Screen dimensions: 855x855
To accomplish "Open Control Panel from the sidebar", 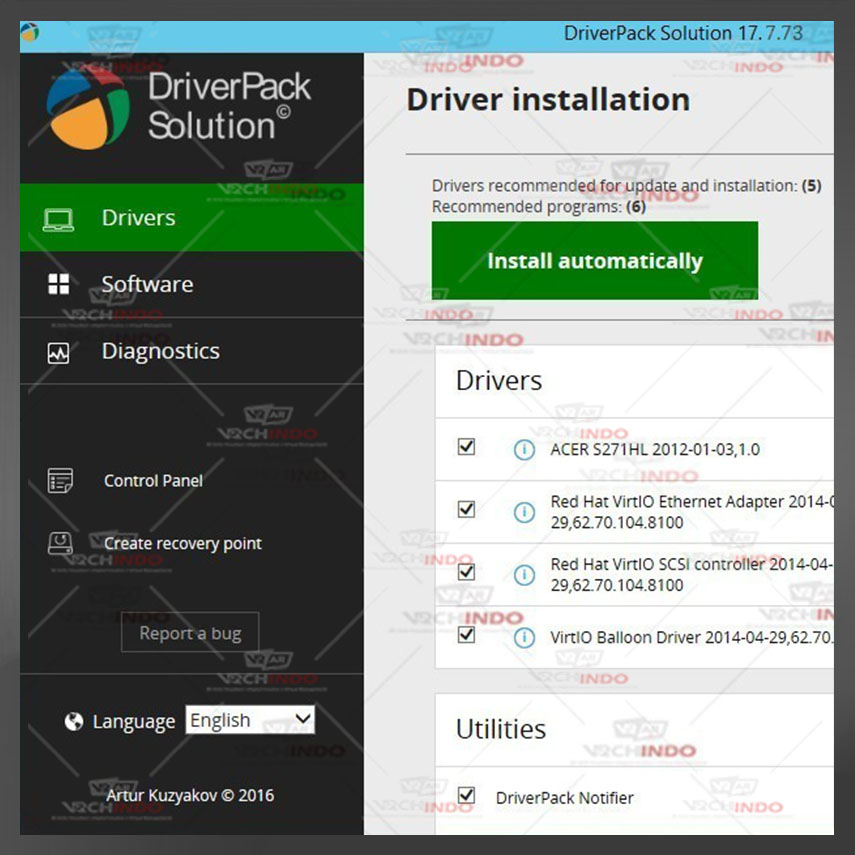I will 153,480.
